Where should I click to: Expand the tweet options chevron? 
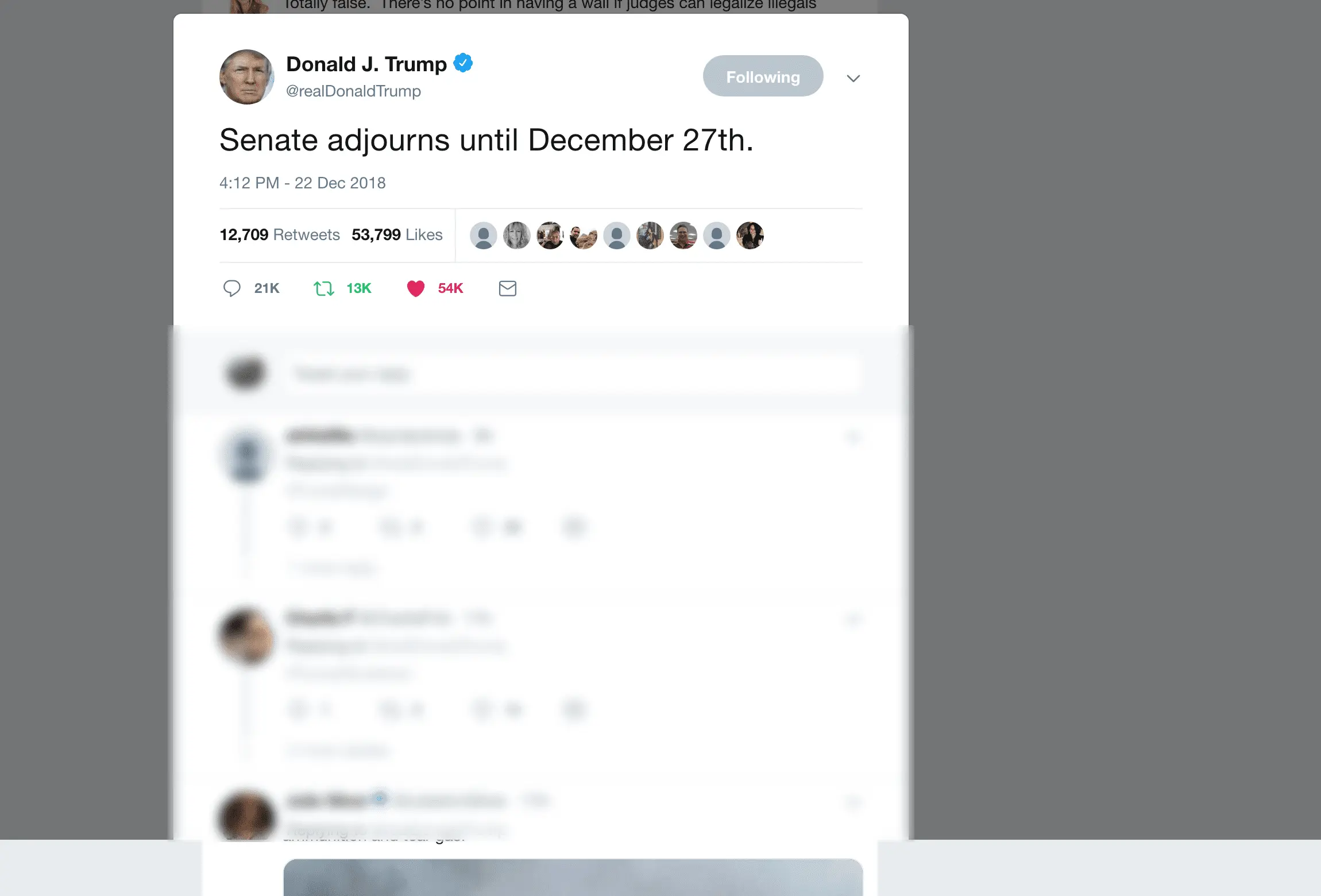click(853, 78)
